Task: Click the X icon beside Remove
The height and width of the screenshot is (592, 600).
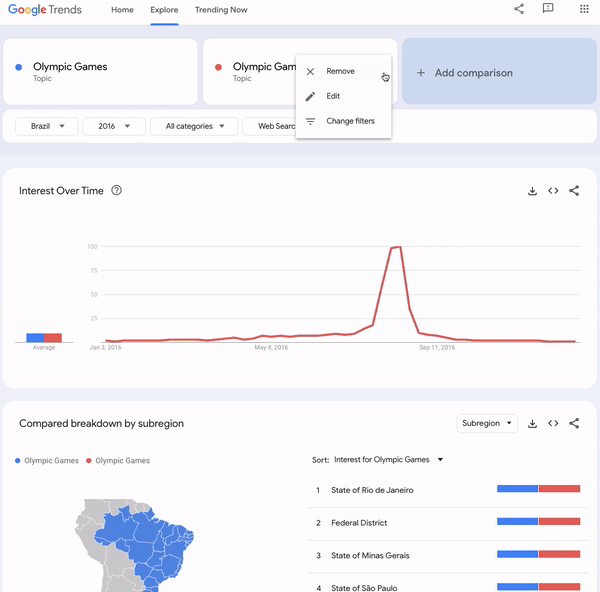Action: click(x=310, y=72)
